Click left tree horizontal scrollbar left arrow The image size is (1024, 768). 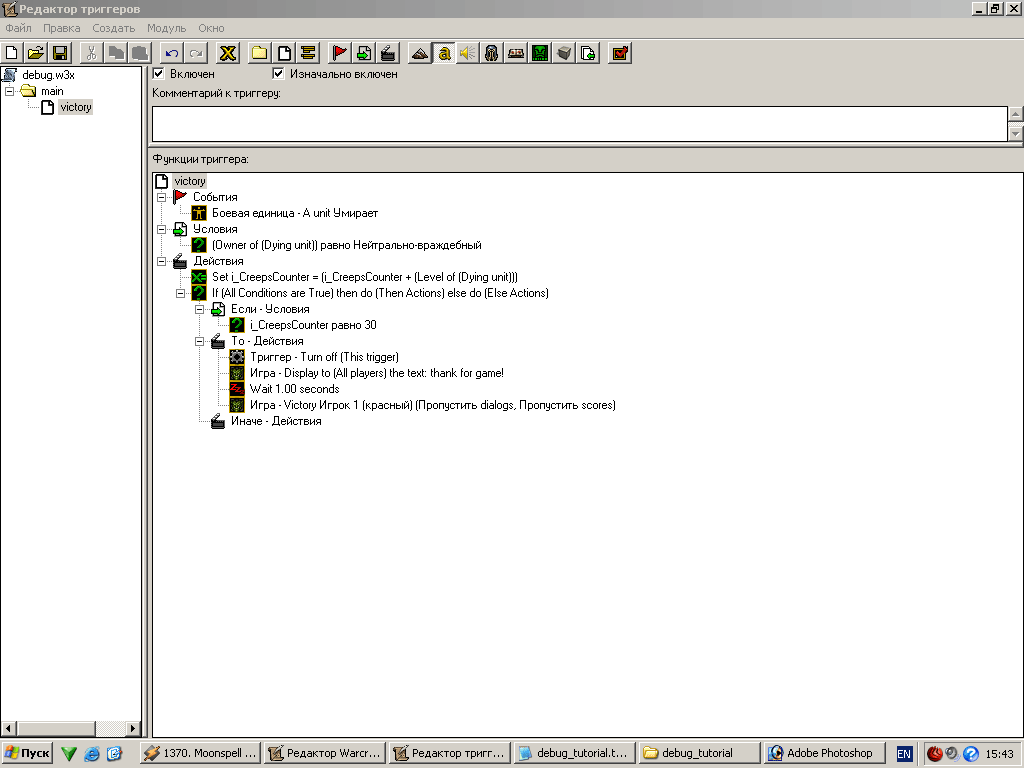point(8,728)
